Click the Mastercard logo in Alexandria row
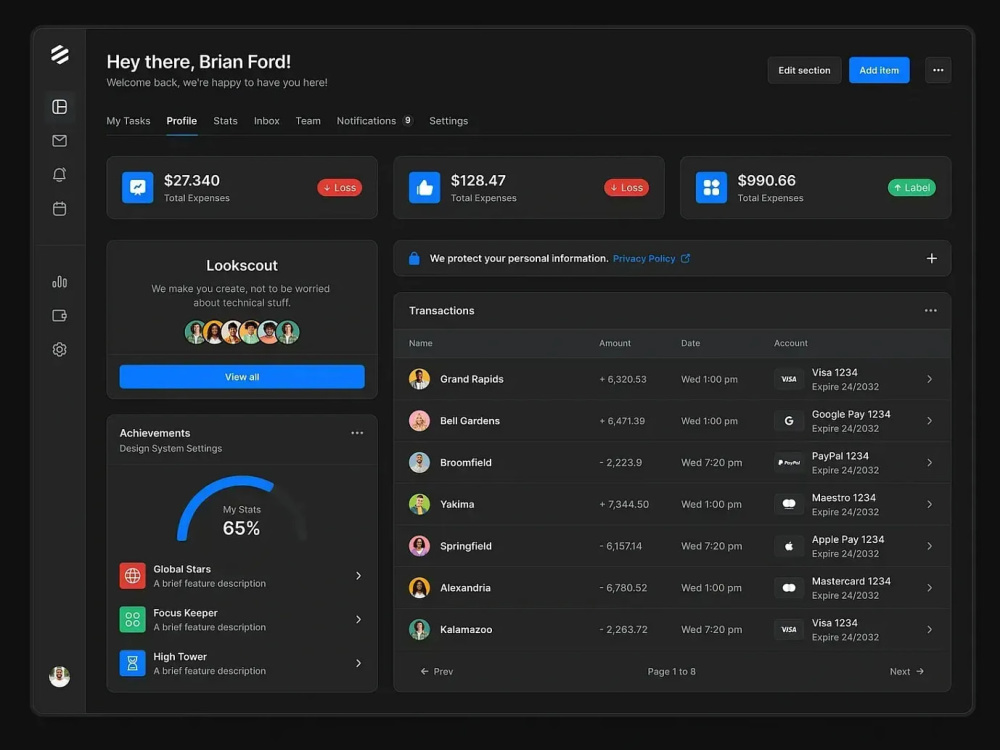 tap(789, 587)
